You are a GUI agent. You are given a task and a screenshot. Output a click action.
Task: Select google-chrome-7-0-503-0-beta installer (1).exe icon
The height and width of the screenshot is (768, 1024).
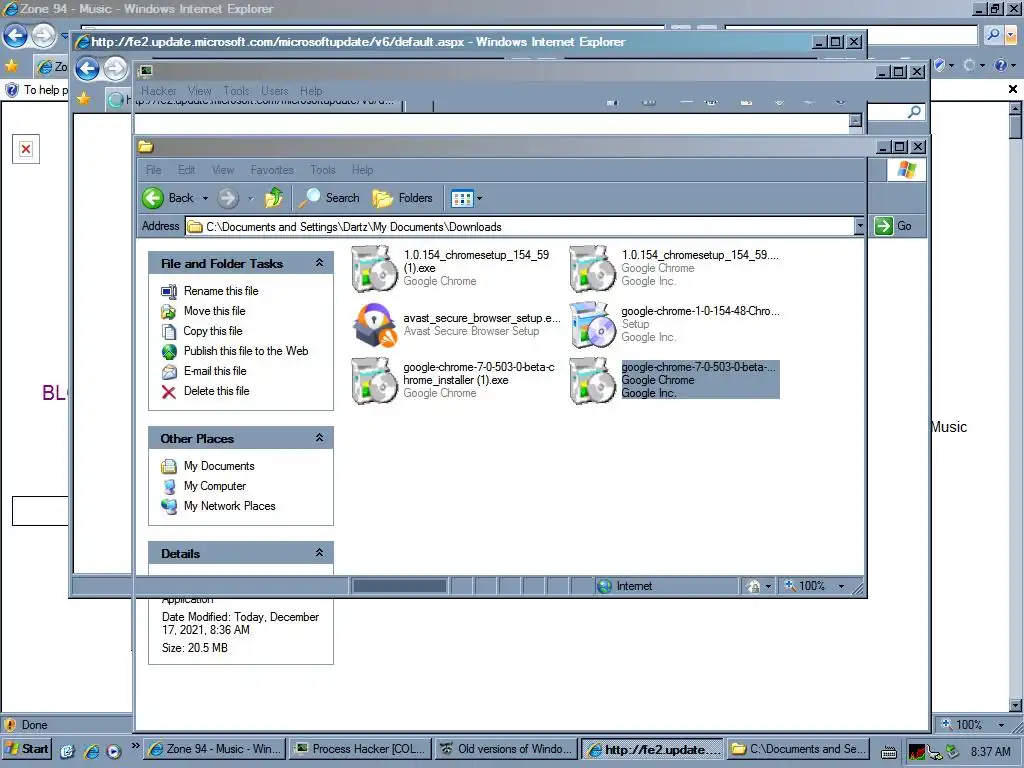pyautogui.click(x=374, y=380)
